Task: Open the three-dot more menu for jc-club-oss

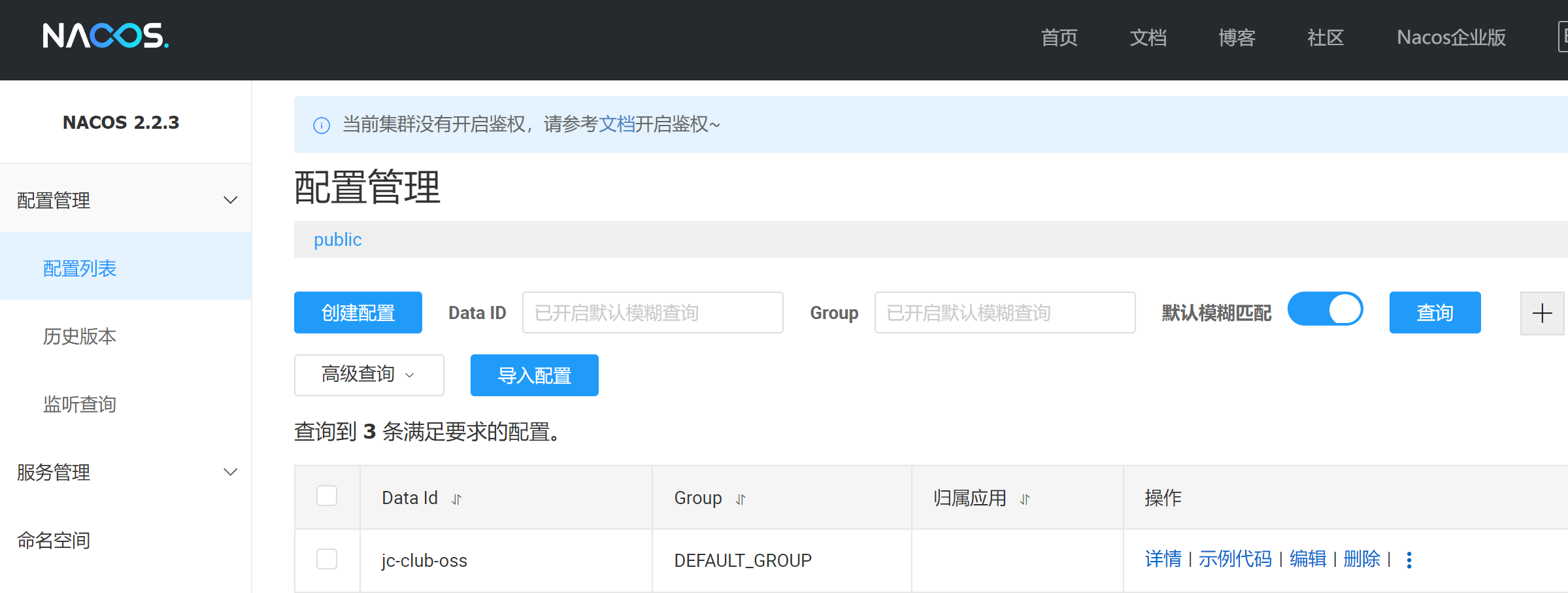Action: point(1409,560)
